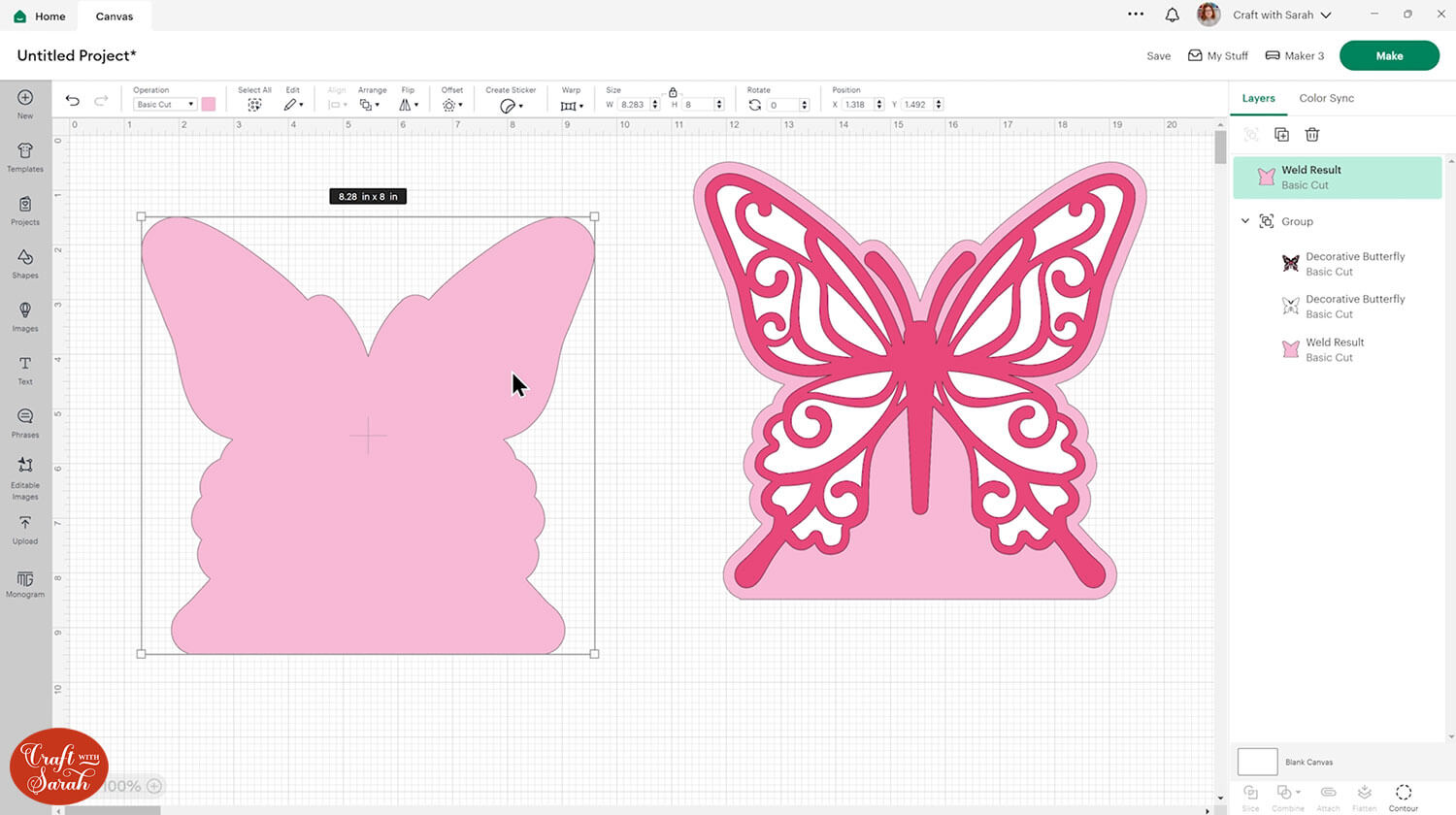
Task: Switch to the Color Sync tab
Action: pos(1326,98)
